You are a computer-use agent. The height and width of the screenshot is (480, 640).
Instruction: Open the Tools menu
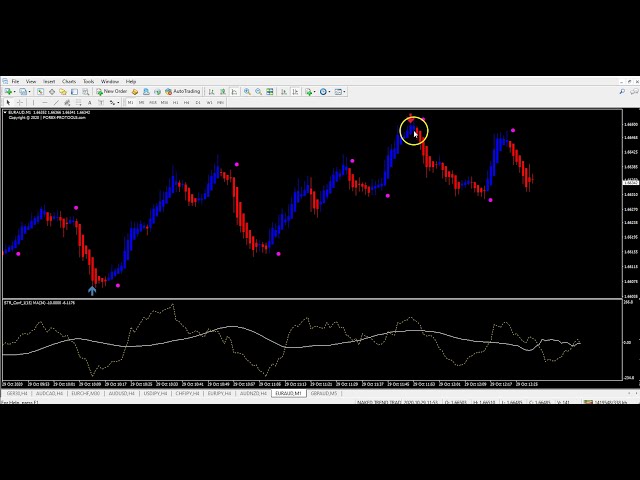tap(89, 81)
